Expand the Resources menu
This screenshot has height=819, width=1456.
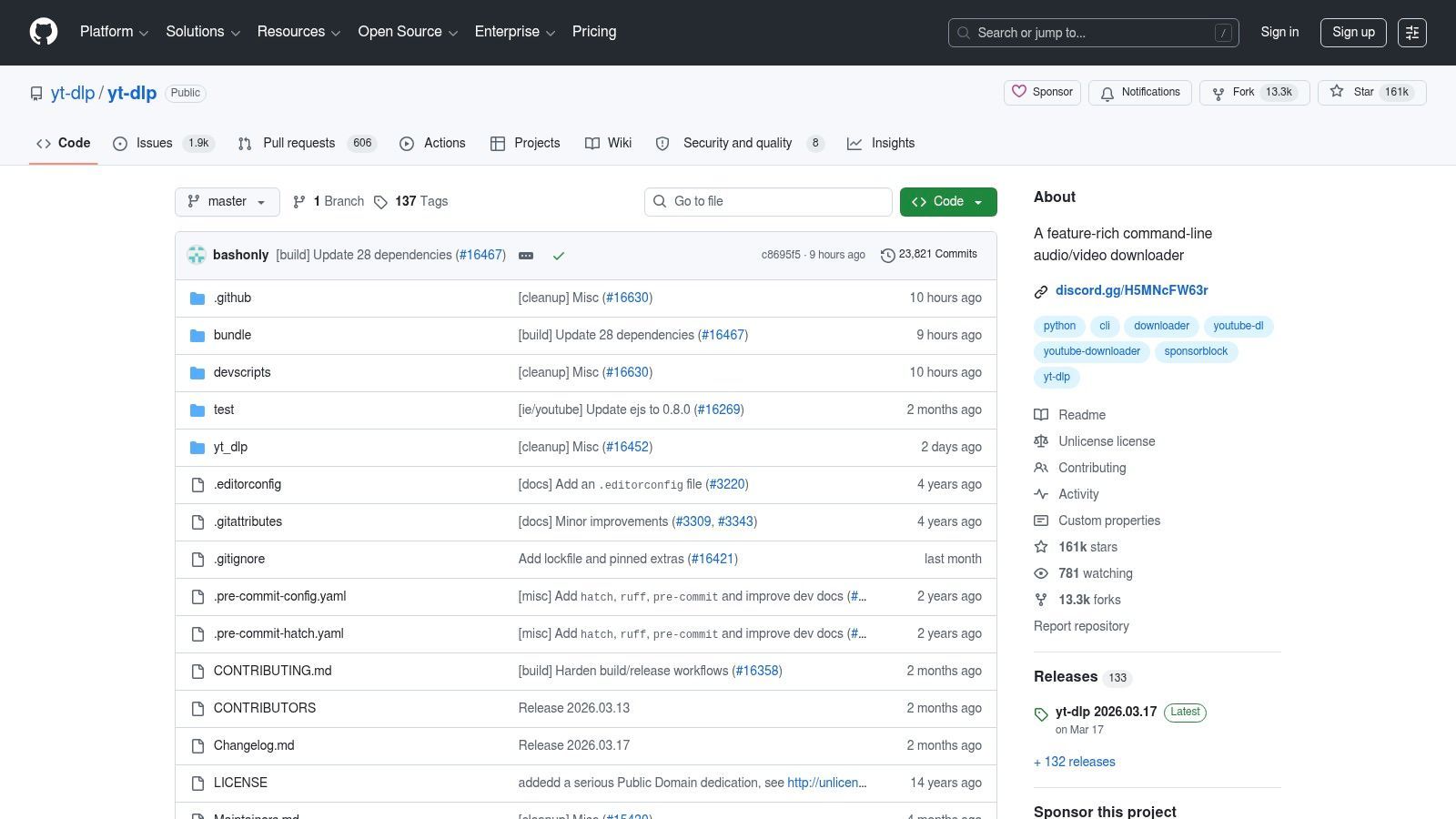[x=298, y=32]
